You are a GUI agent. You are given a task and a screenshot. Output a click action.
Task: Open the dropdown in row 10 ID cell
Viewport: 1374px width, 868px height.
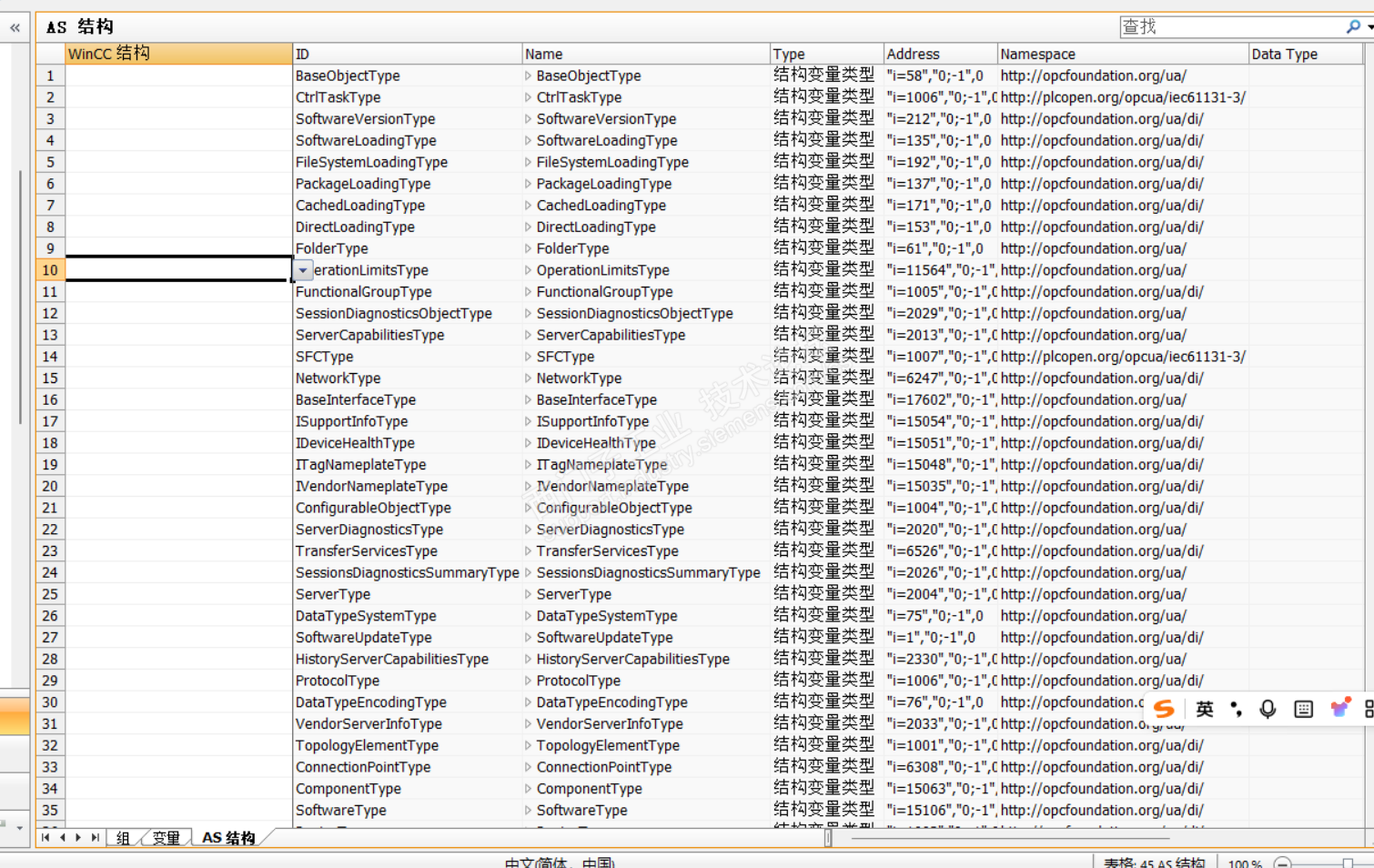point(303,270)
